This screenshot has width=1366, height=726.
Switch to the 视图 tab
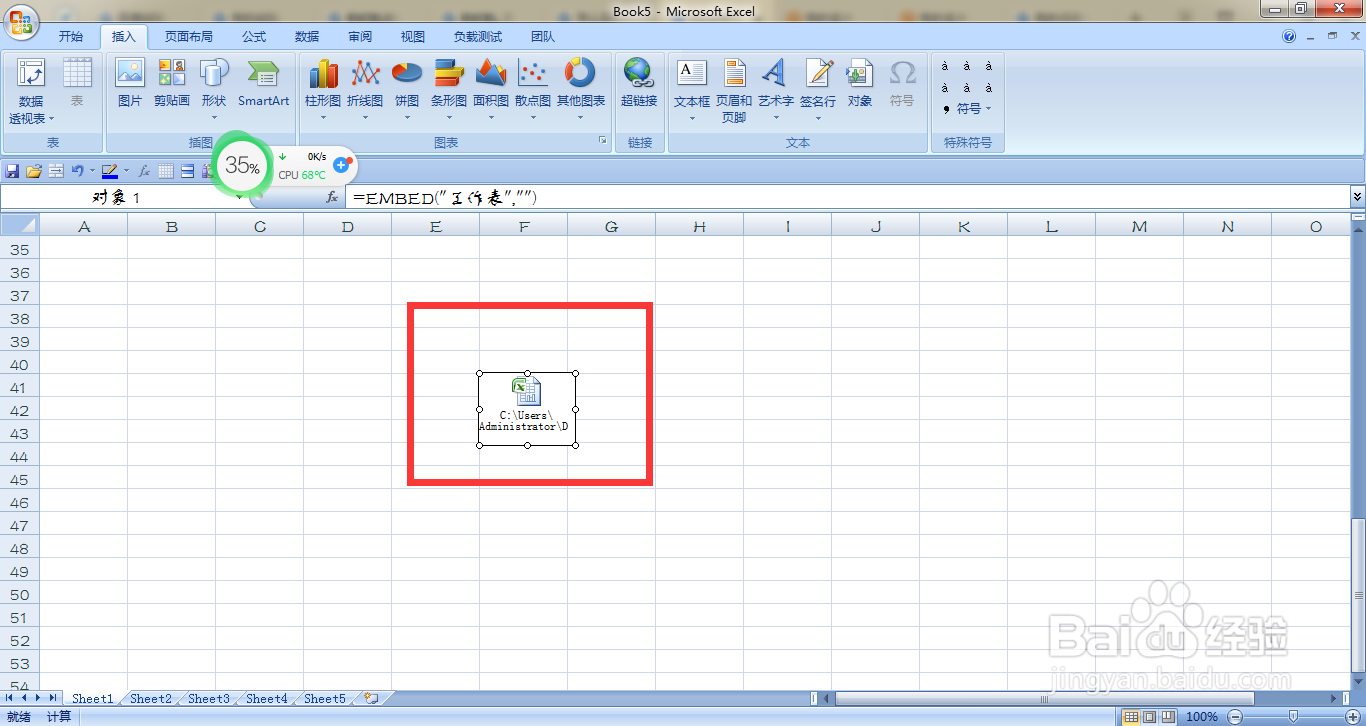click(x=413, y=37)
